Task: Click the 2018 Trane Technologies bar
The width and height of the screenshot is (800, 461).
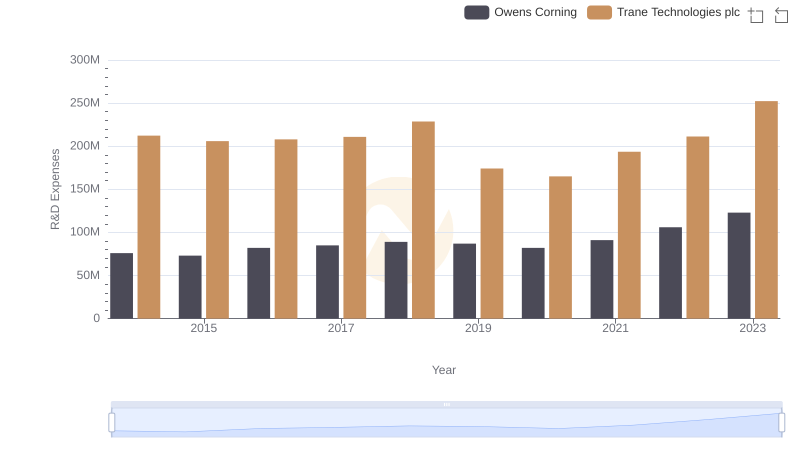Action: tap(423, 220)
